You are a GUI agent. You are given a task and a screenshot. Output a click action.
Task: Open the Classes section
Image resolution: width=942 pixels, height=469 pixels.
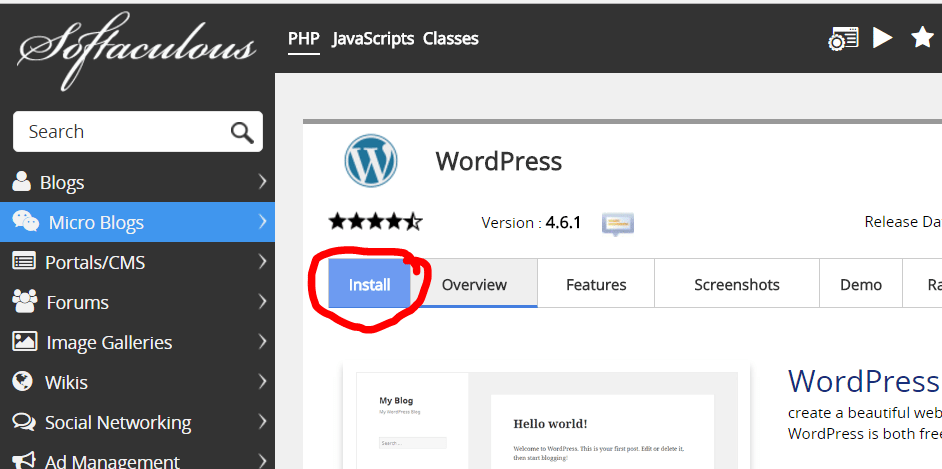(x=451, y=39)
